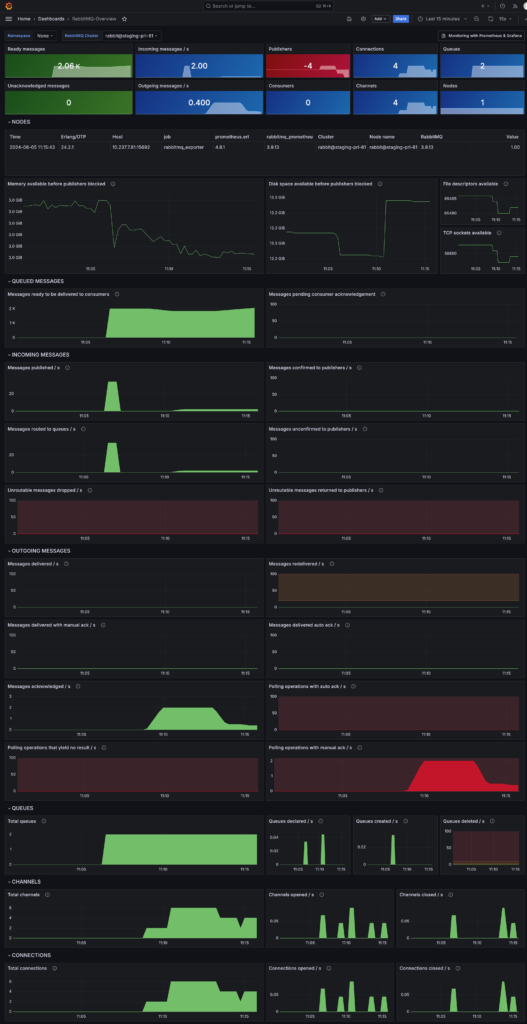This screenshot has width=527, height=1024.
Task: Open the Namespace None dropdown
Action: (x=46, y=36)
